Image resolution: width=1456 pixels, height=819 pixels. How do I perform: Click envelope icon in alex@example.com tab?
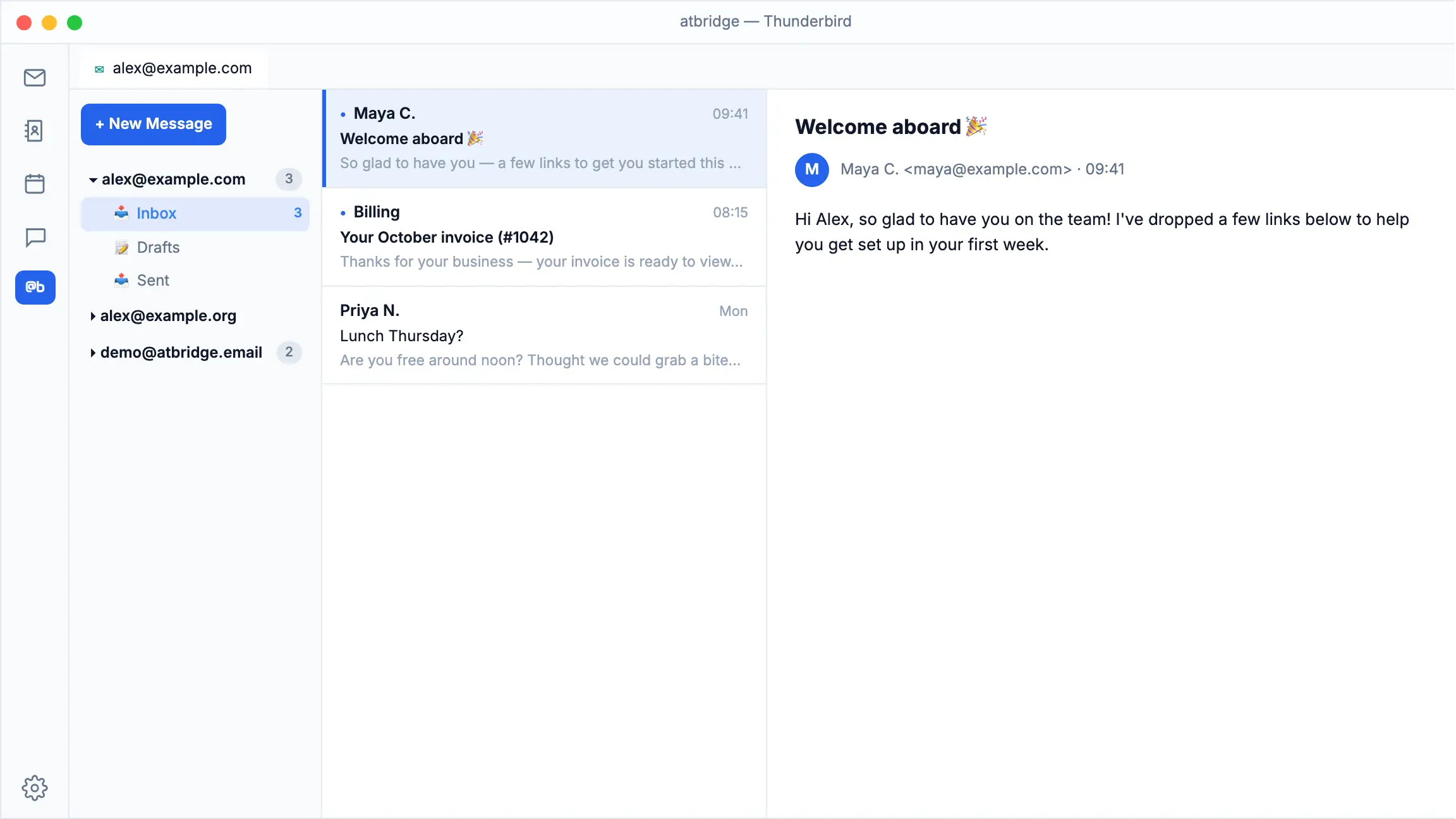pyautogui.click(x=99, y=69)
